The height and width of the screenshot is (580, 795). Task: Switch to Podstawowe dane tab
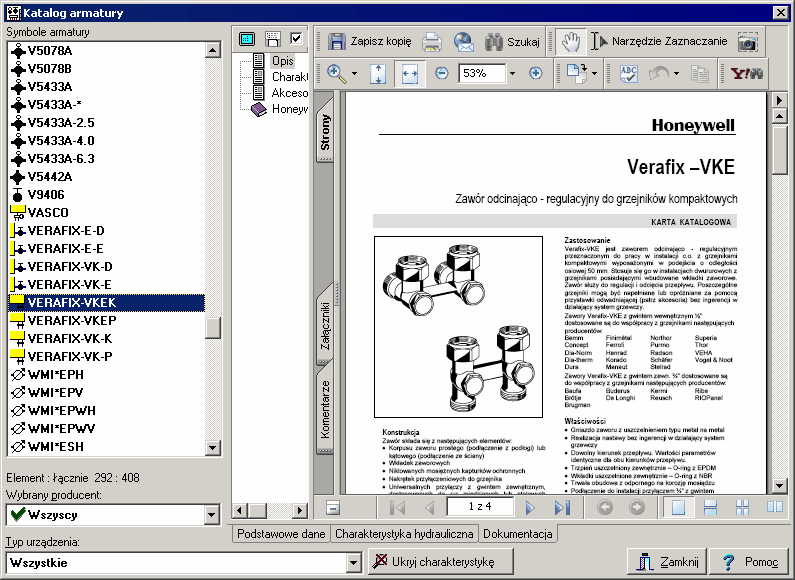(x=281, y=534)
